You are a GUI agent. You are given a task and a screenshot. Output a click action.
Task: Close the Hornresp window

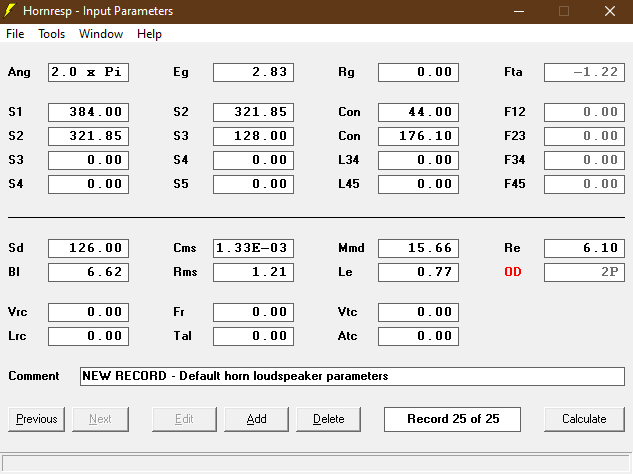tap(610, 11)
